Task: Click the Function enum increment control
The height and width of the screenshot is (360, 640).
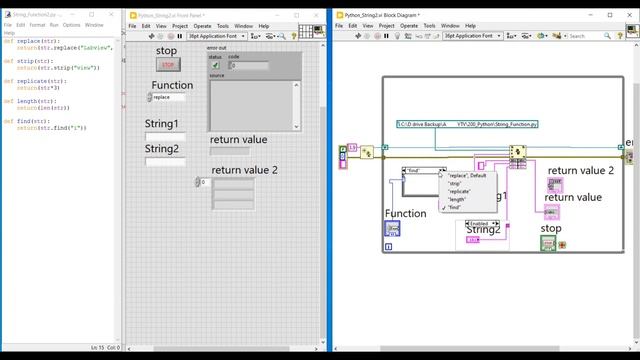Action: [x=149, y=95]
